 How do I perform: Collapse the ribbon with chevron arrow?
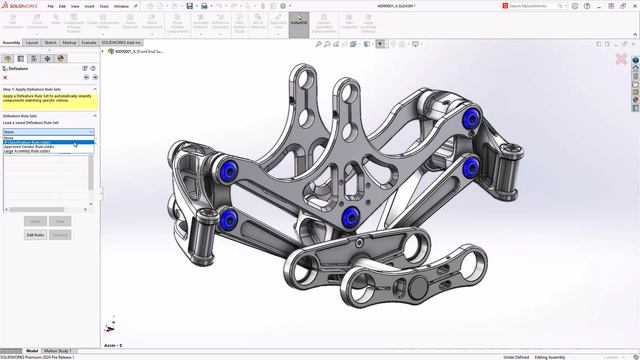point(635,35)
